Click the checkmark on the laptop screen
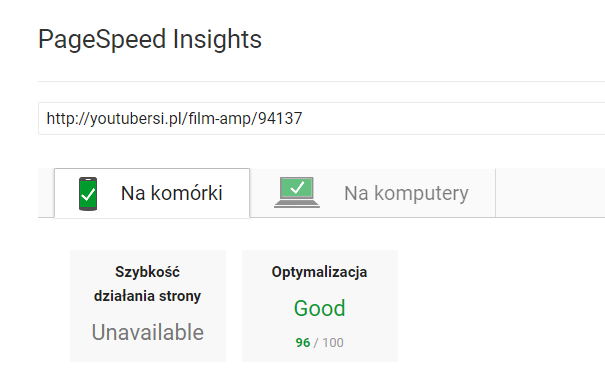605x376 pixels. click(x=297, y=188)
